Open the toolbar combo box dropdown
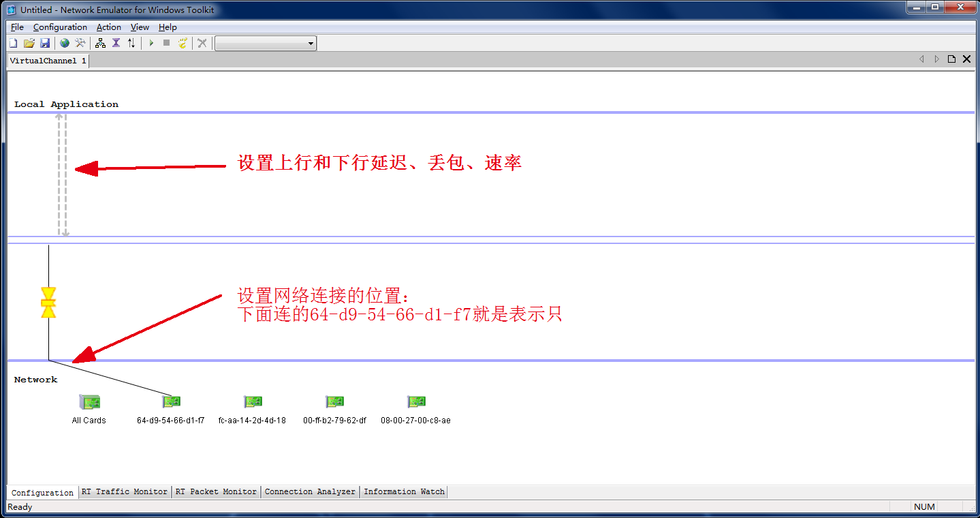Image resolution: width=980 pixels, height=518 pixels. [311, 43]
